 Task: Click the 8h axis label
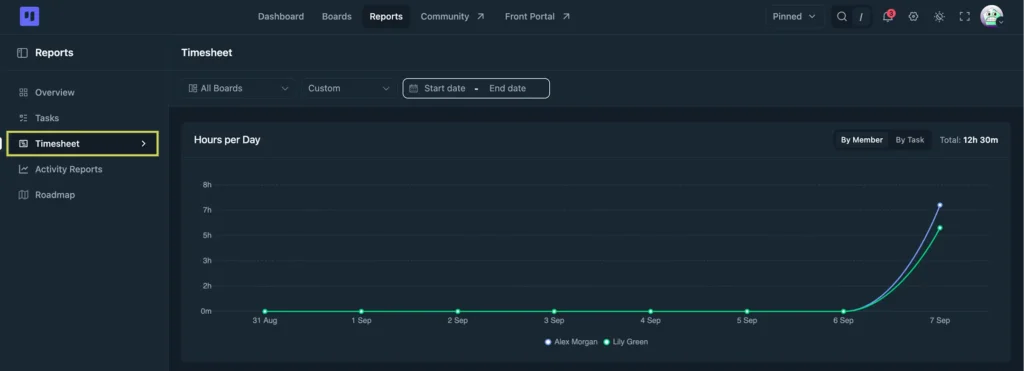207,185
